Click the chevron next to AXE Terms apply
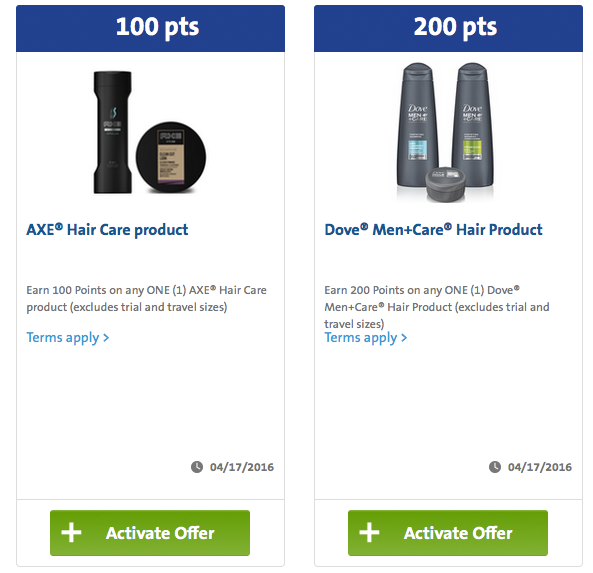This screenshot has height=573, width=593. point(106,337)
